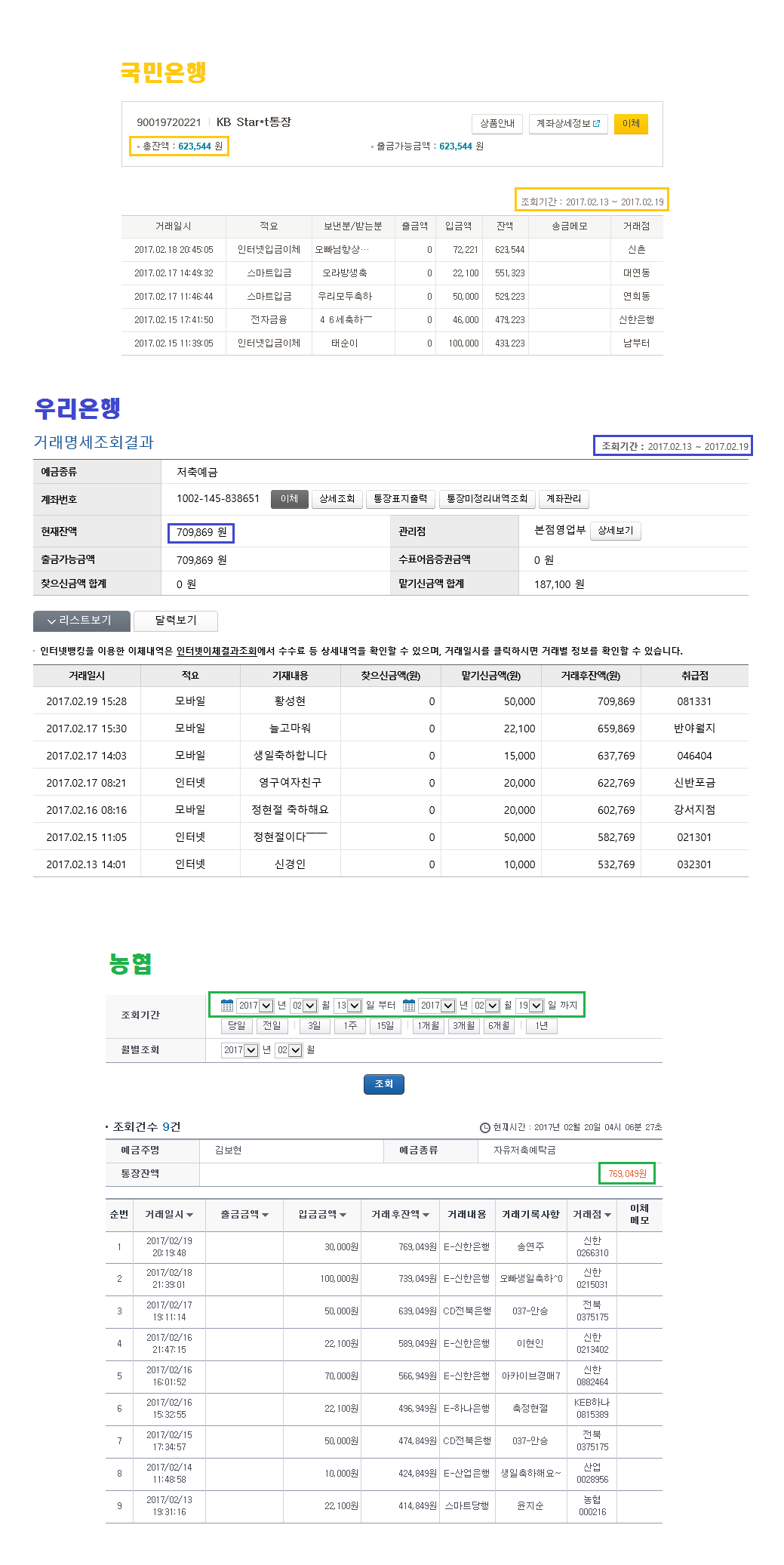Click the yellow 이체 button in 국민은행
784x1565 pixels.
[631, 124]
